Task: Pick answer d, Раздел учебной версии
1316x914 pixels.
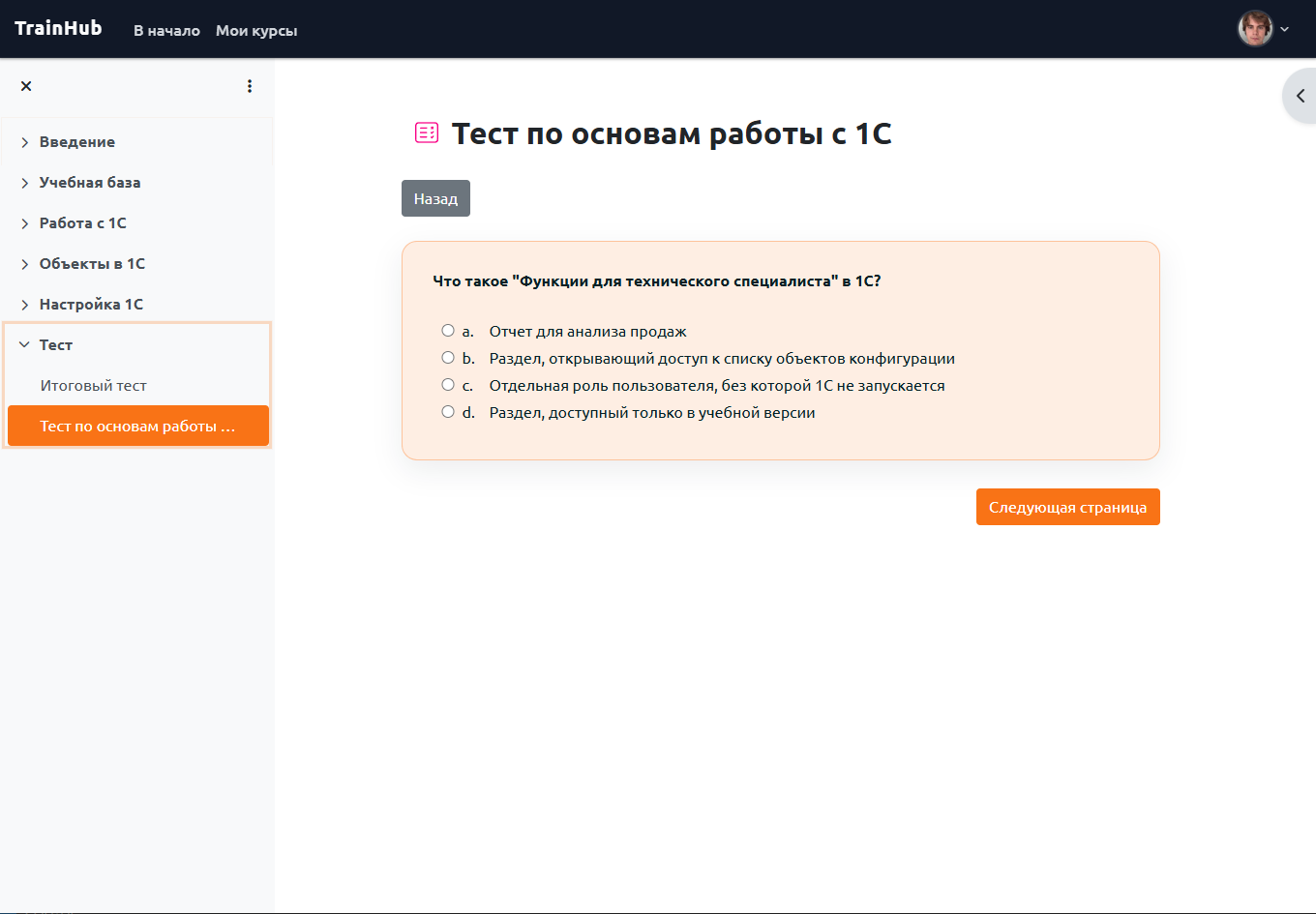Action: click(x=448, y=411)
